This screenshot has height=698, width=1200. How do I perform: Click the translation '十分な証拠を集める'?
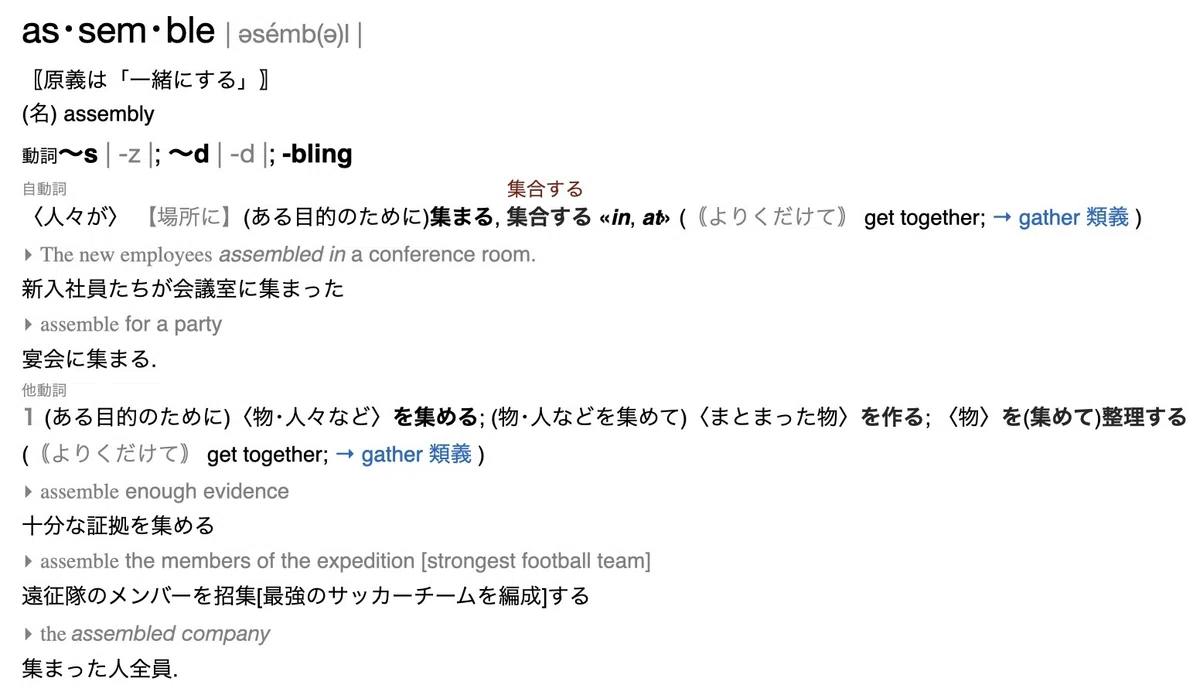[118, 525]
